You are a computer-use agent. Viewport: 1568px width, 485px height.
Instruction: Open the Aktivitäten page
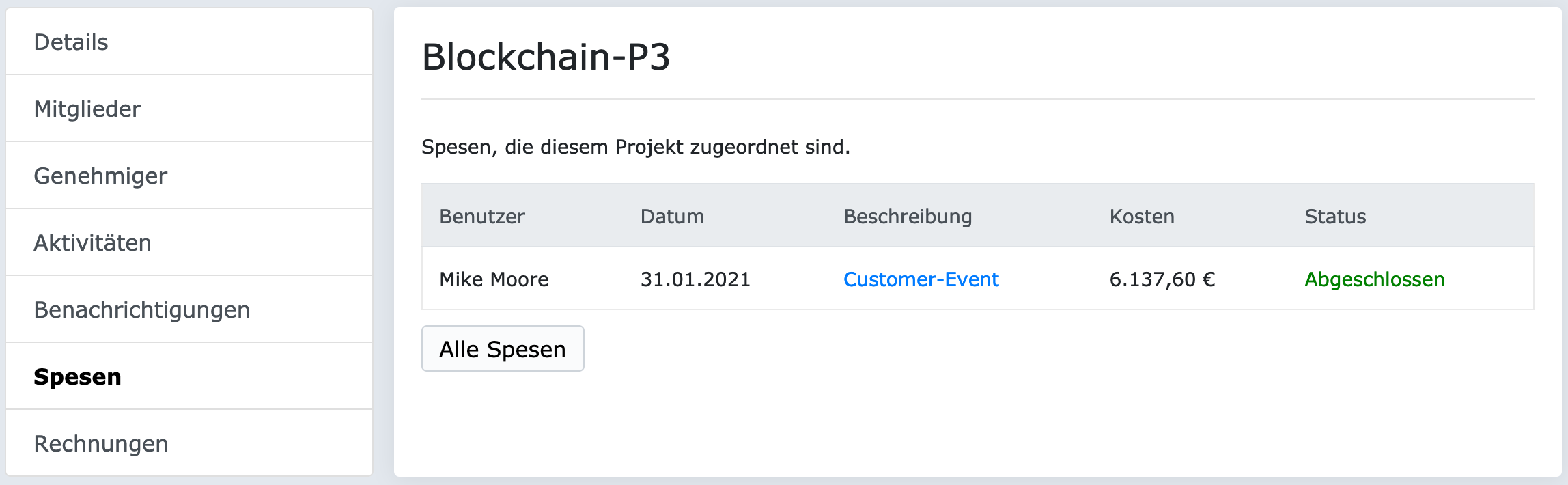(93, 242)
